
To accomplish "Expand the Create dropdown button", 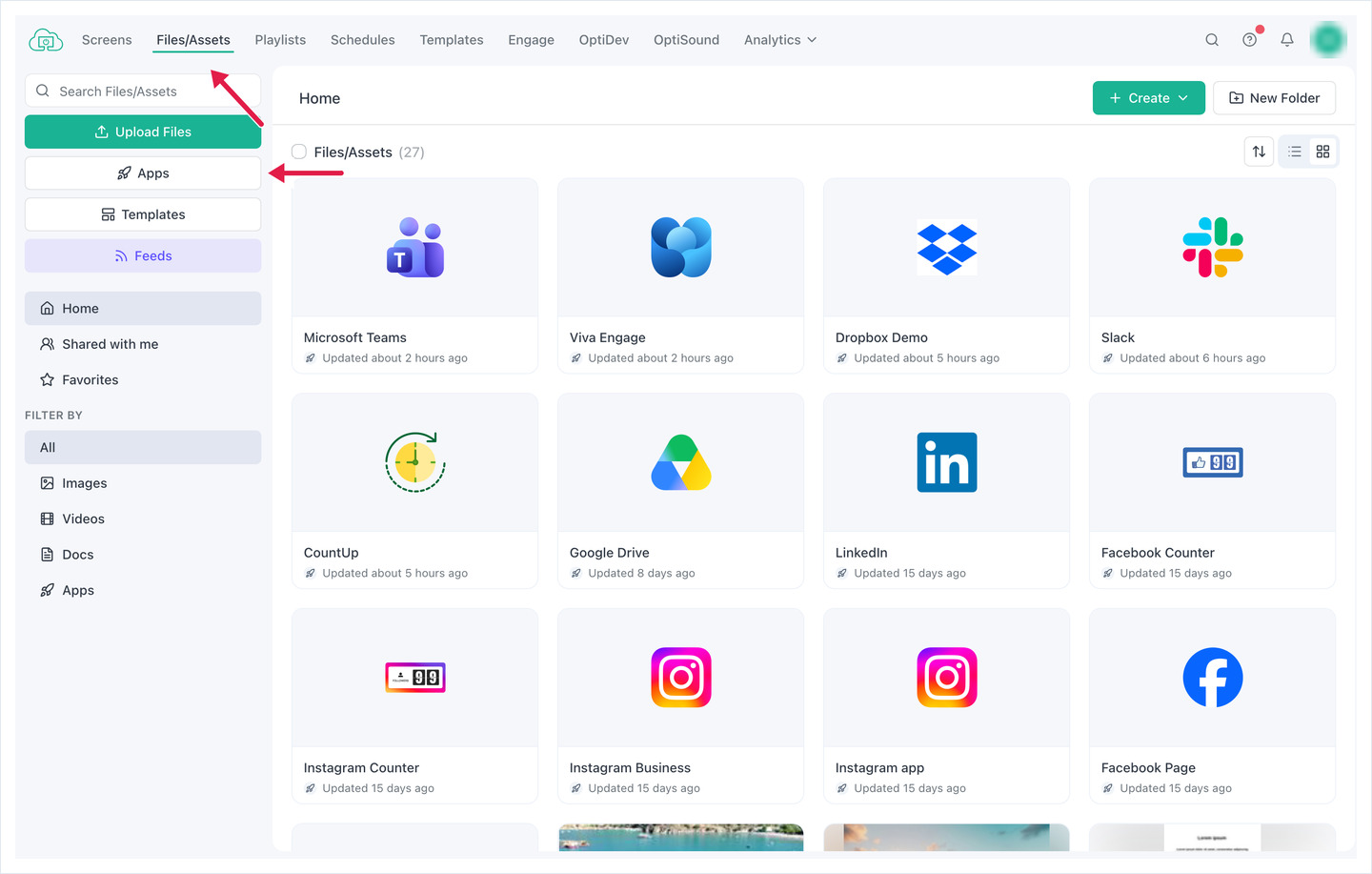I will click(x=1149, y=98).
